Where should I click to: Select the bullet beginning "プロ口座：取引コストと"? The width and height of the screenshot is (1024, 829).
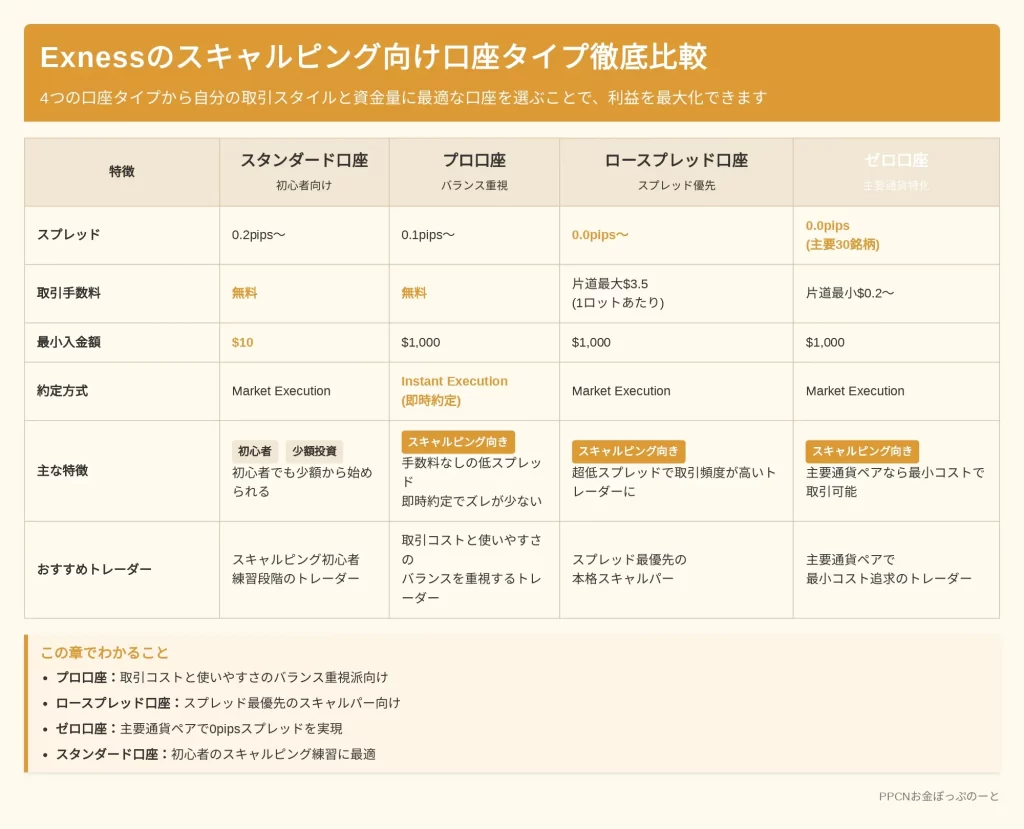click(x=222, y=677)
